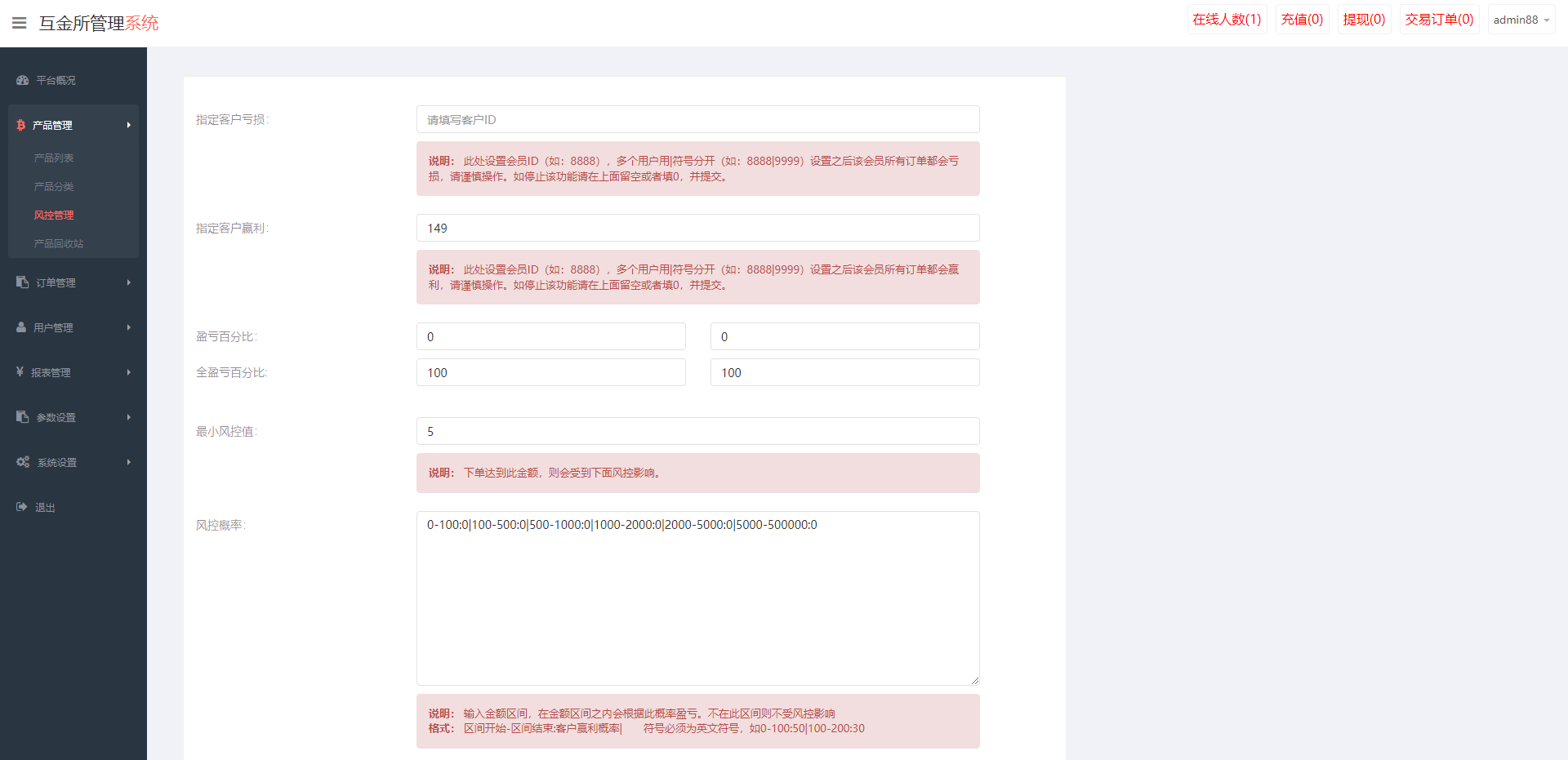The image size is (1568, 760).
Task: Click the 互金所管理系统 title link
Action: click(x=99, y=23)
